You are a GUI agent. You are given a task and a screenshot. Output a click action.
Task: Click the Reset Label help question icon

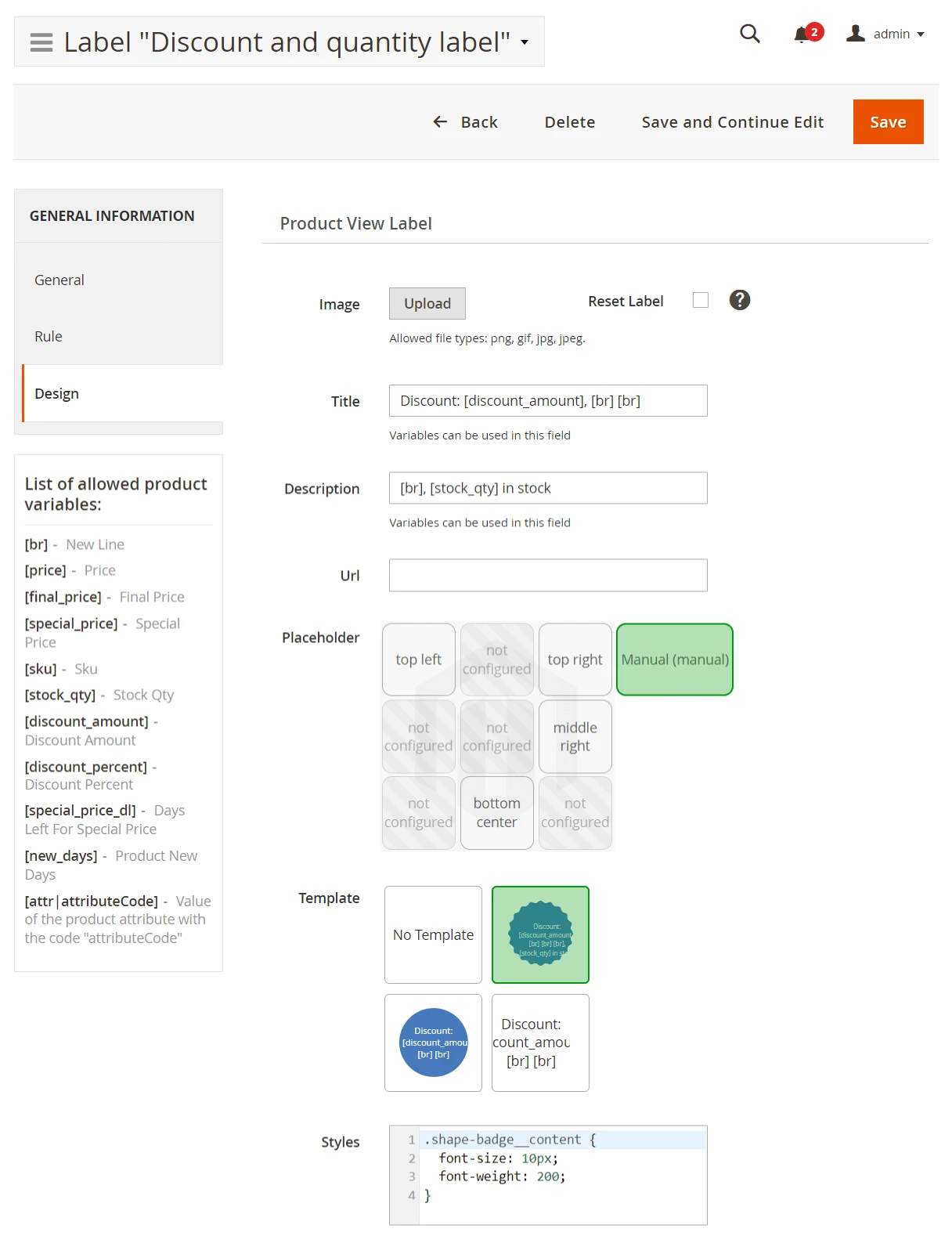click(739, 300)
